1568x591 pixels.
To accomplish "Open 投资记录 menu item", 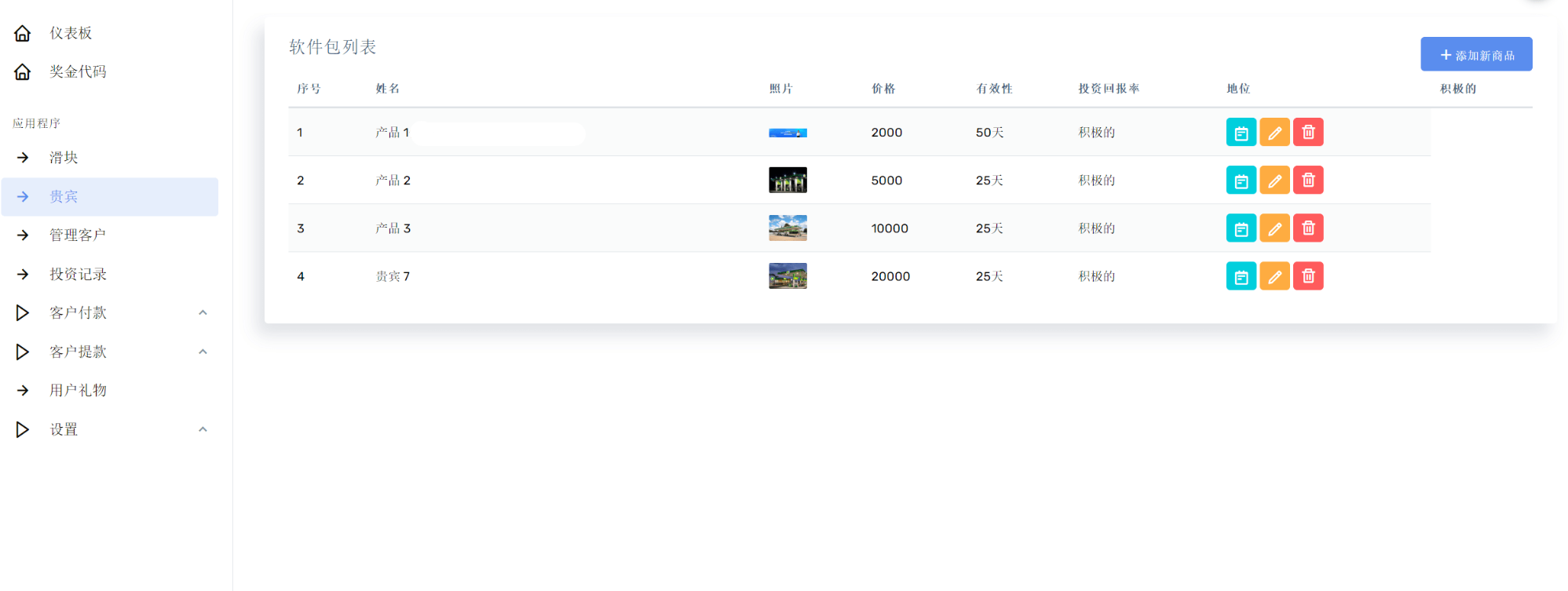I will (x=78, y=274).
